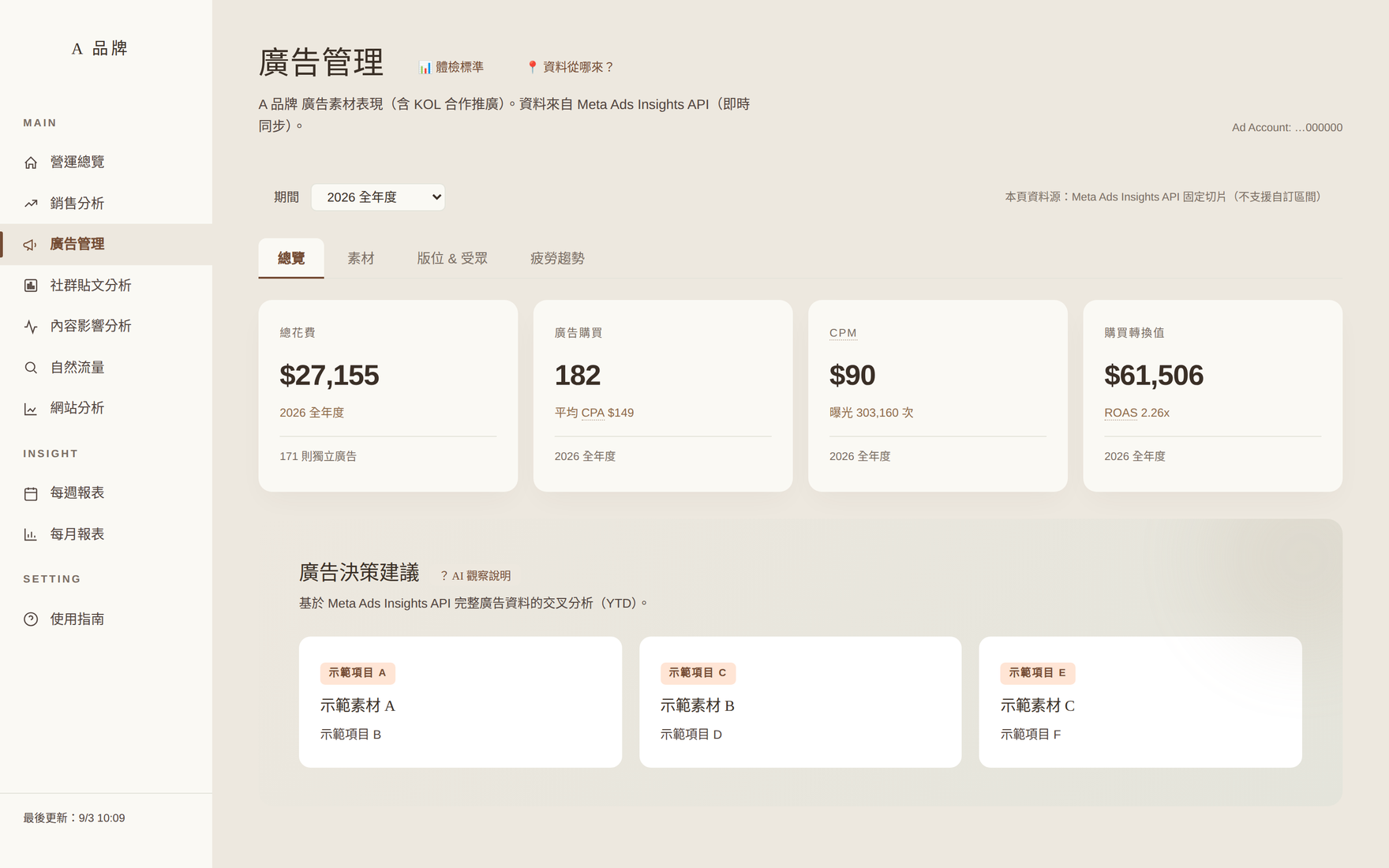Click the 總花費 $27,155 card
The width and height of the screenshot is (1389, 868).
(x=388, y=395)
